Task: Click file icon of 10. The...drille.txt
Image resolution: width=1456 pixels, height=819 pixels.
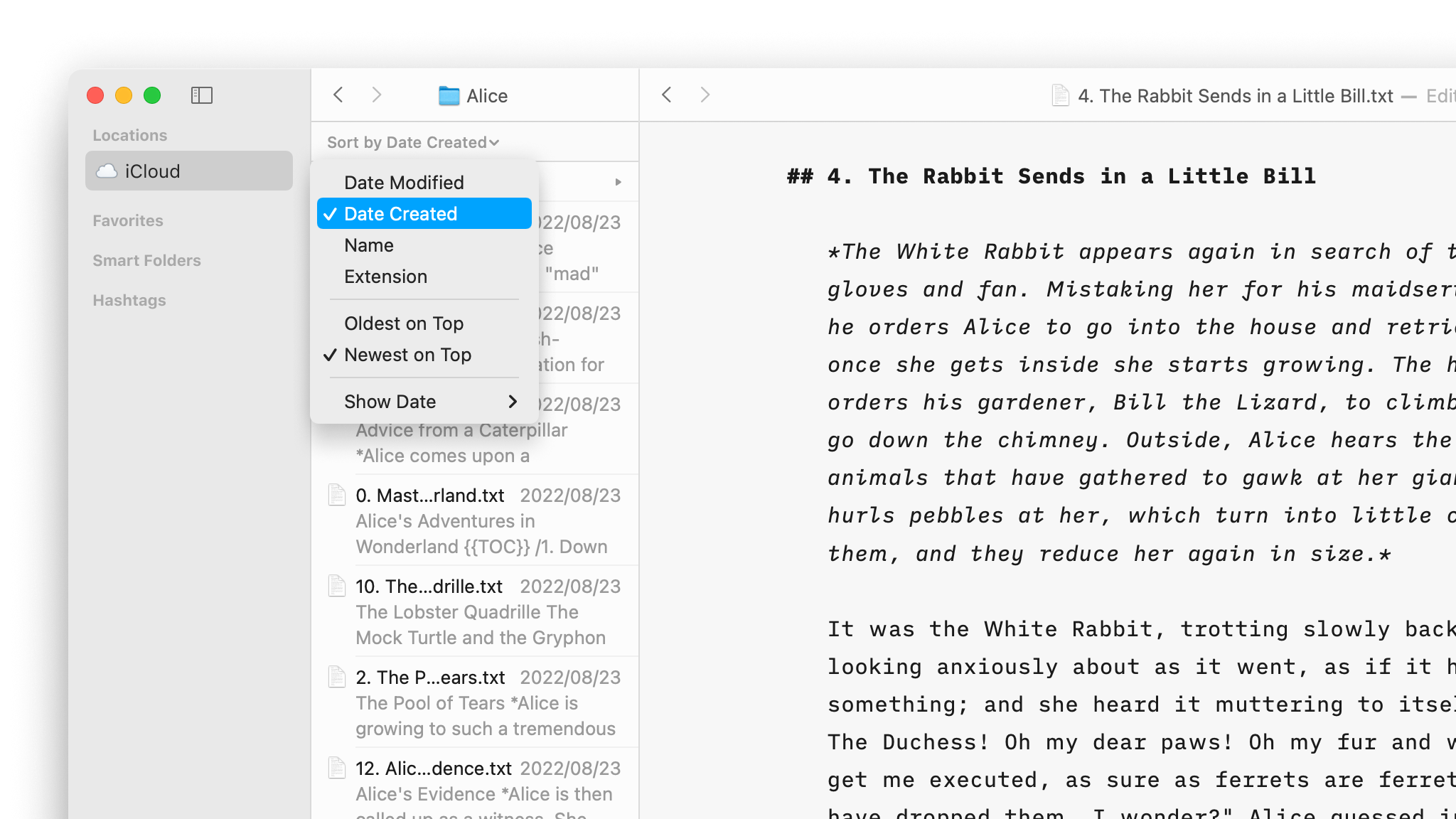Action: tap(337, 586)
